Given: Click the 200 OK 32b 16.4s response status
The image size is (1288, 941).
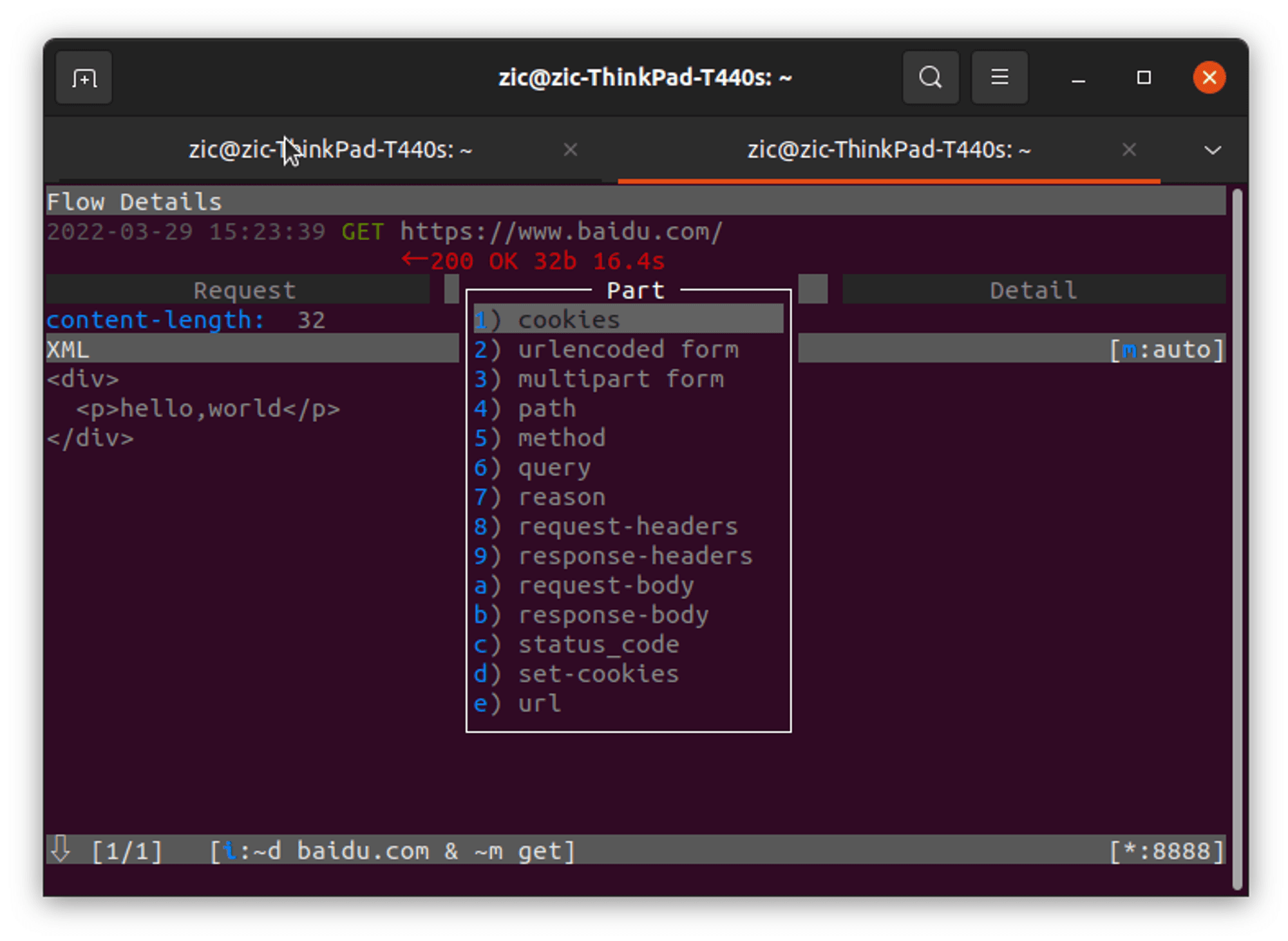Looking at the screenshot, I should click(x=533, y=261).
